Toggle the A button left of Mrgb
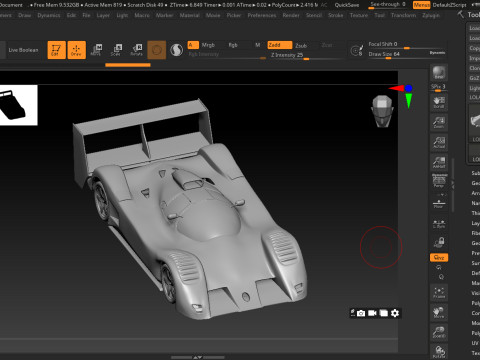This screenshot has height=360, width=480. click(193, 45)
